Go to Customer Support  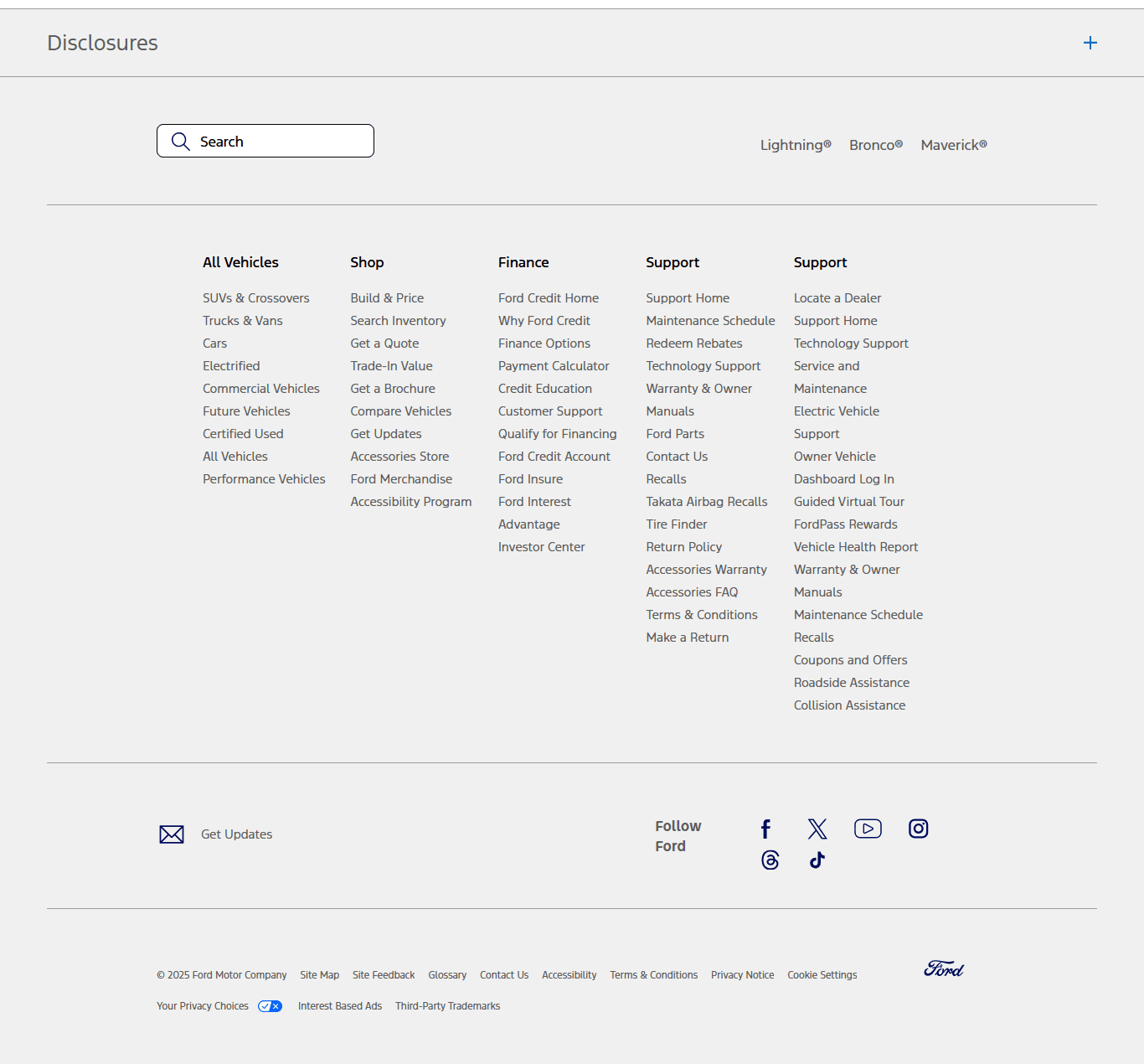[x=550, y=411]
